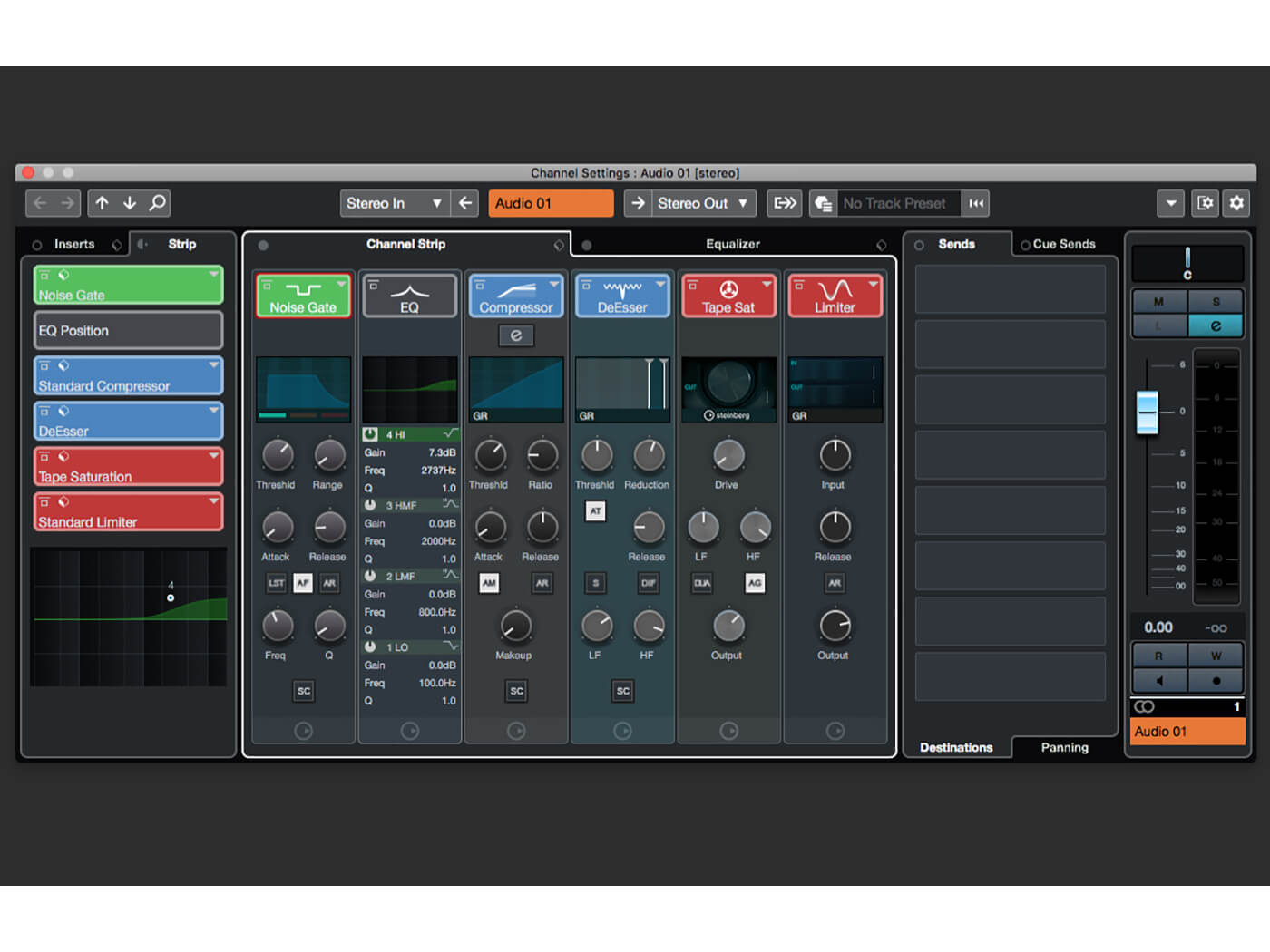
Task: Toggle EQ band 1 LO power
Action: point(370,646)
